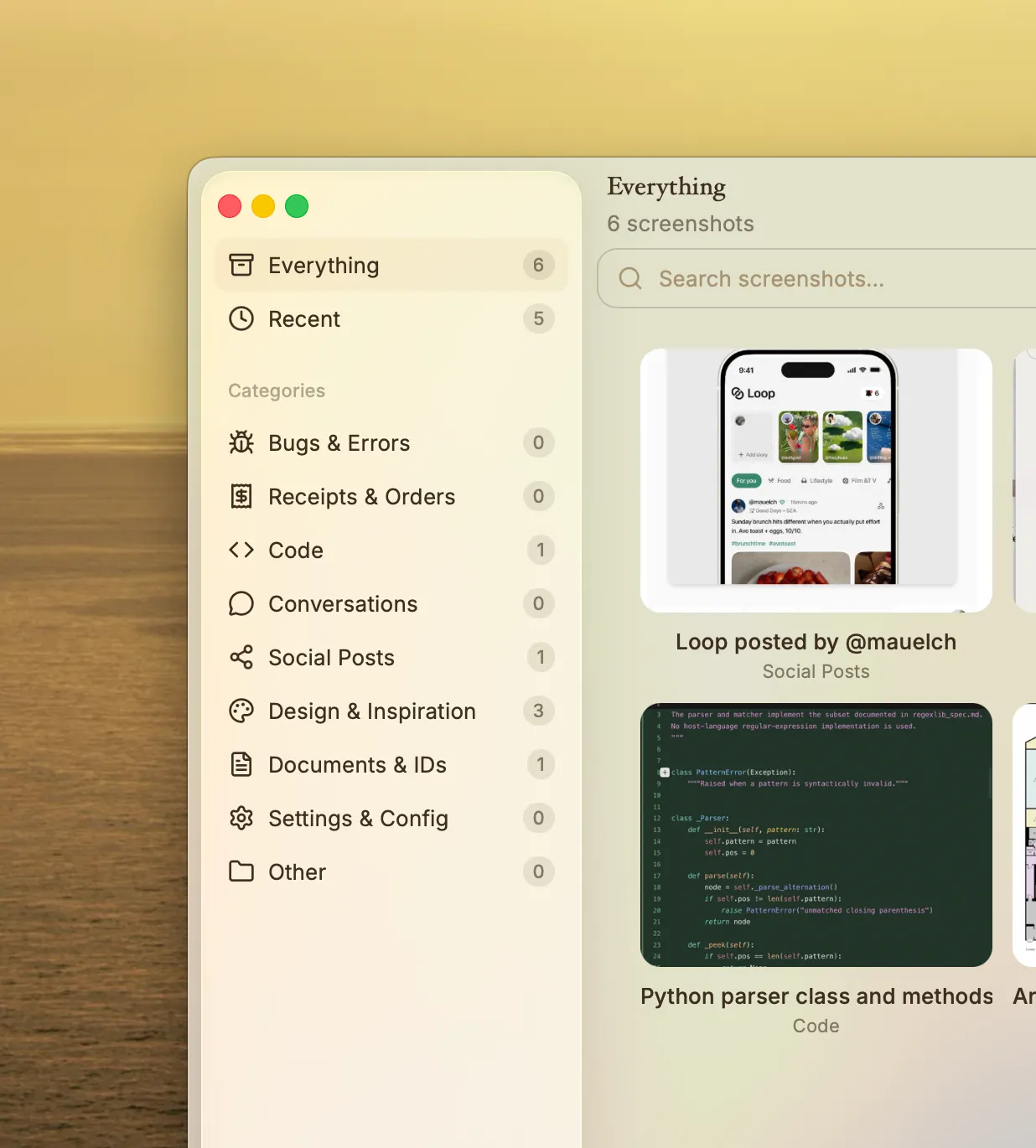The width and height of the screenshot is (1036, 1148).
Task: Click the Documents & IDs category label
Action: tap(358, 765)
